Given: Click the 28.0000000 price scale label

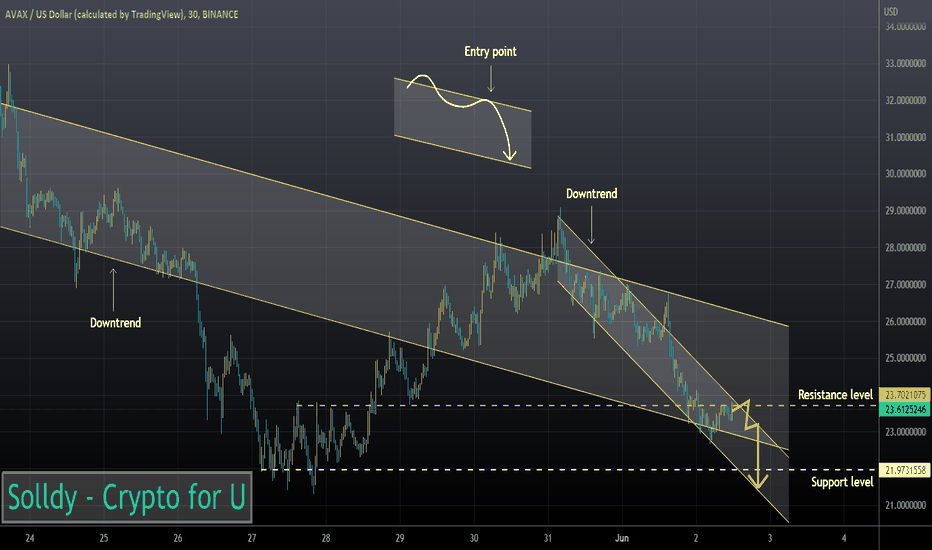Looking at the screenshot, I should click(905, 248).
